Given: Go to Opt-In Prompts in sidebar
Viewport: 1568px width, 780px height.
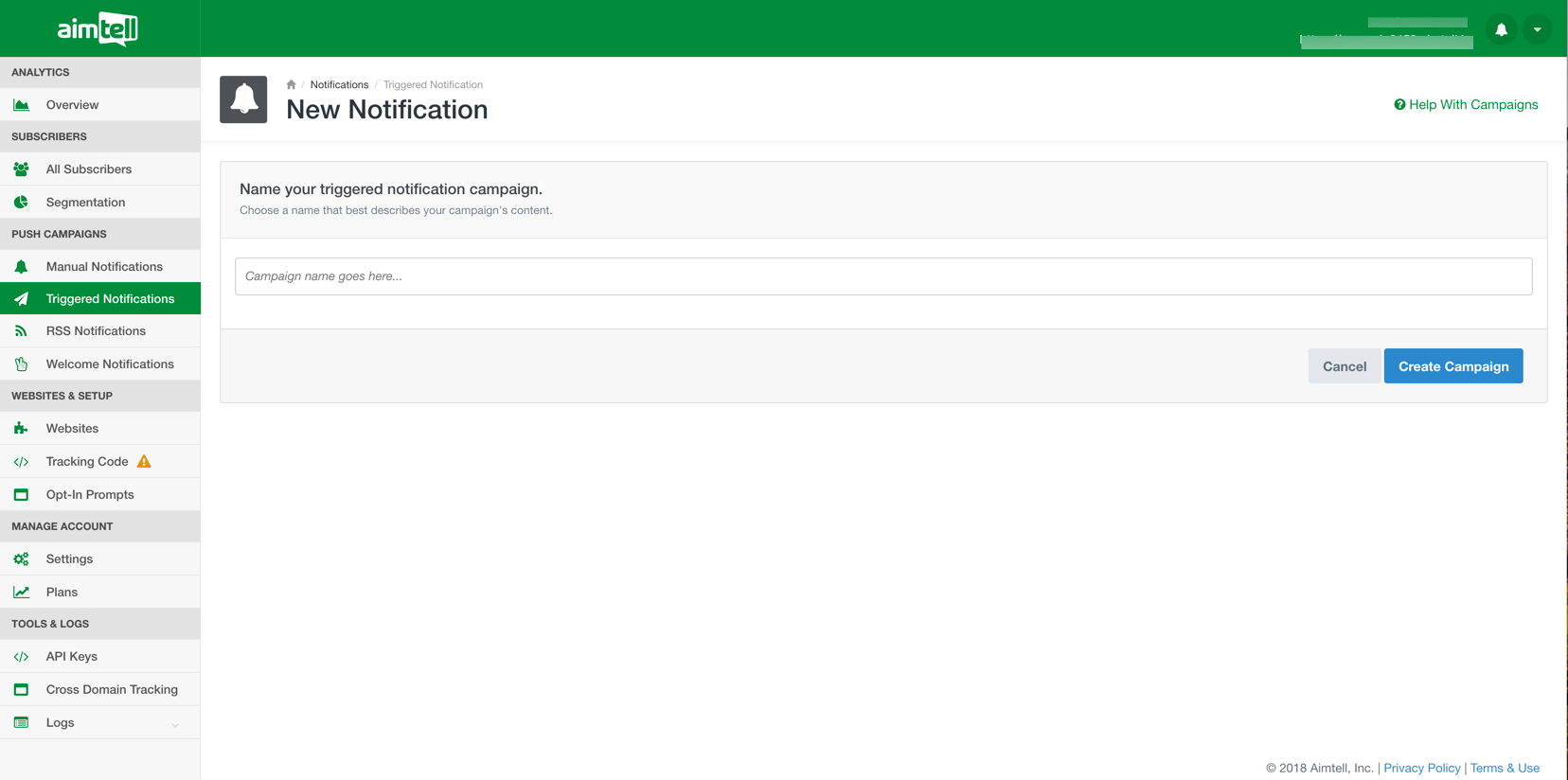Looking at the screenshot, I should point(90,495).
